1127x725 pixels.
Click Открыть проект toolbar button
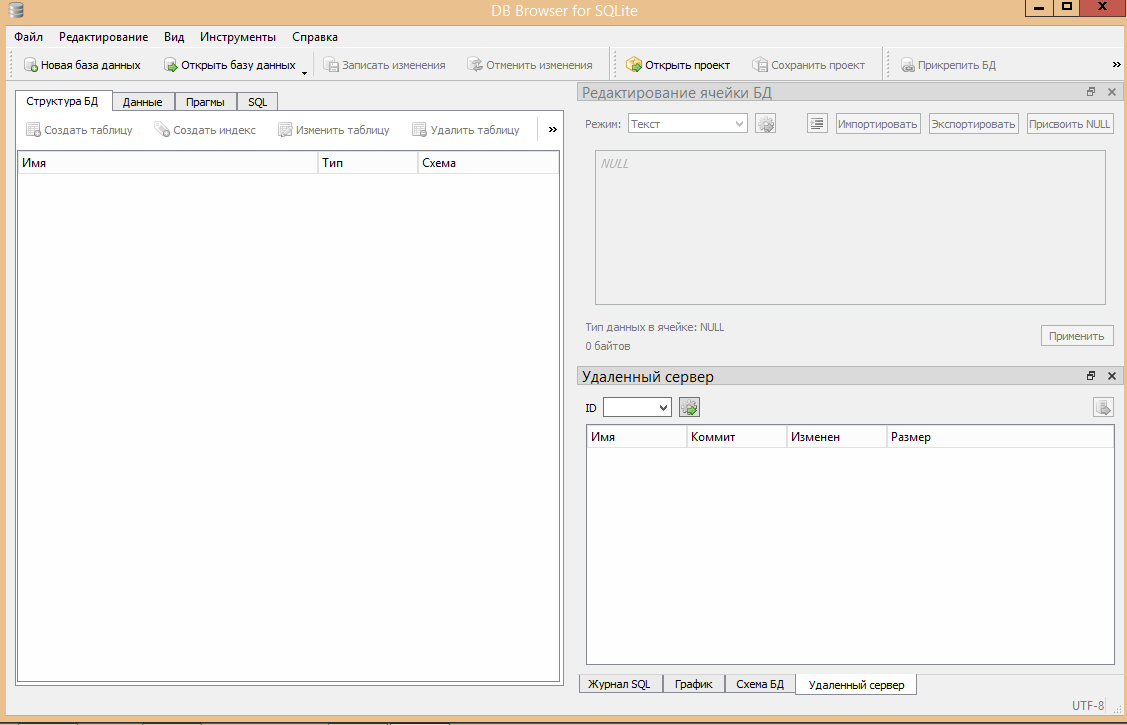point(678,65)
